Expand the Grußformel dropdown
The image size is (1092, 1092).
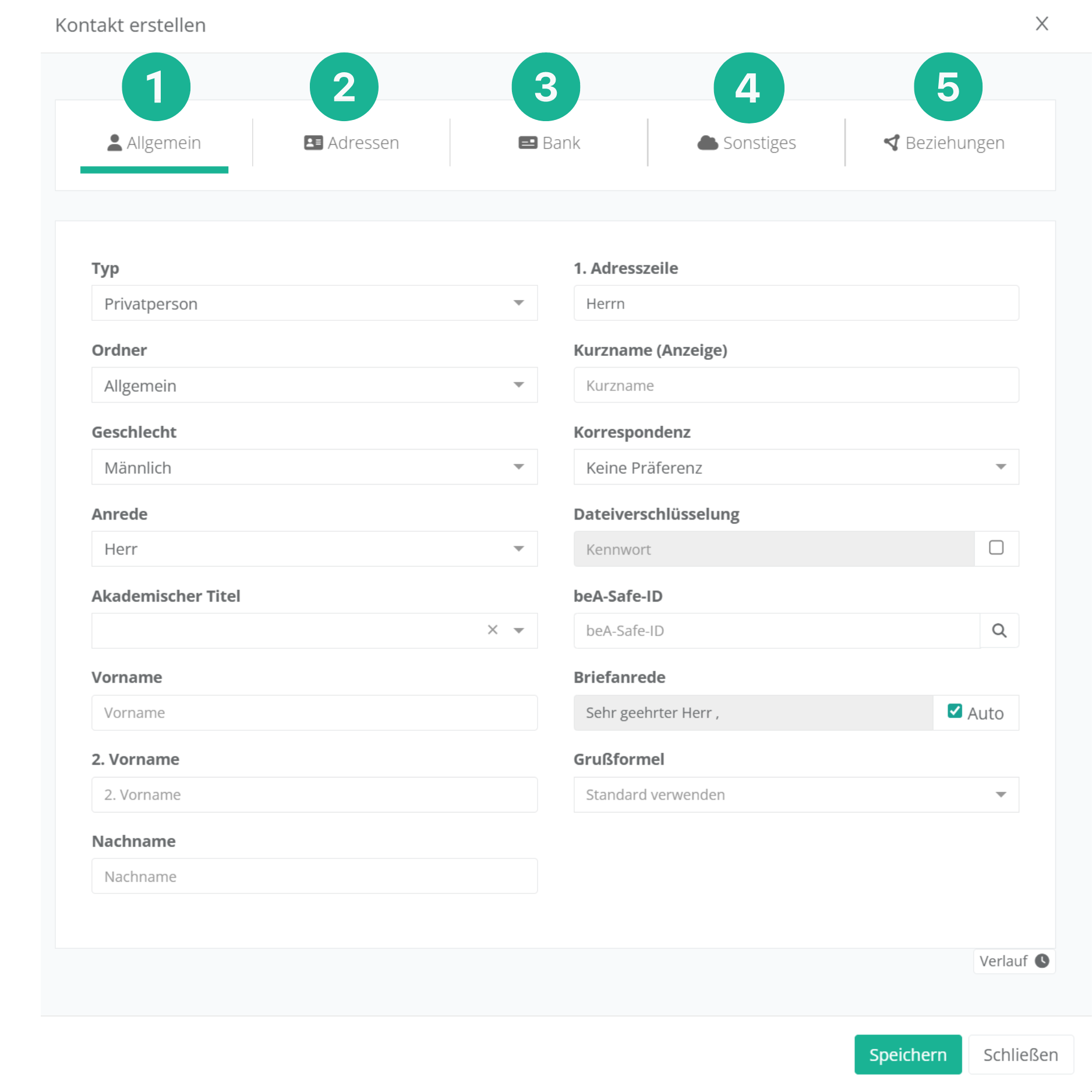coord(796,795)
